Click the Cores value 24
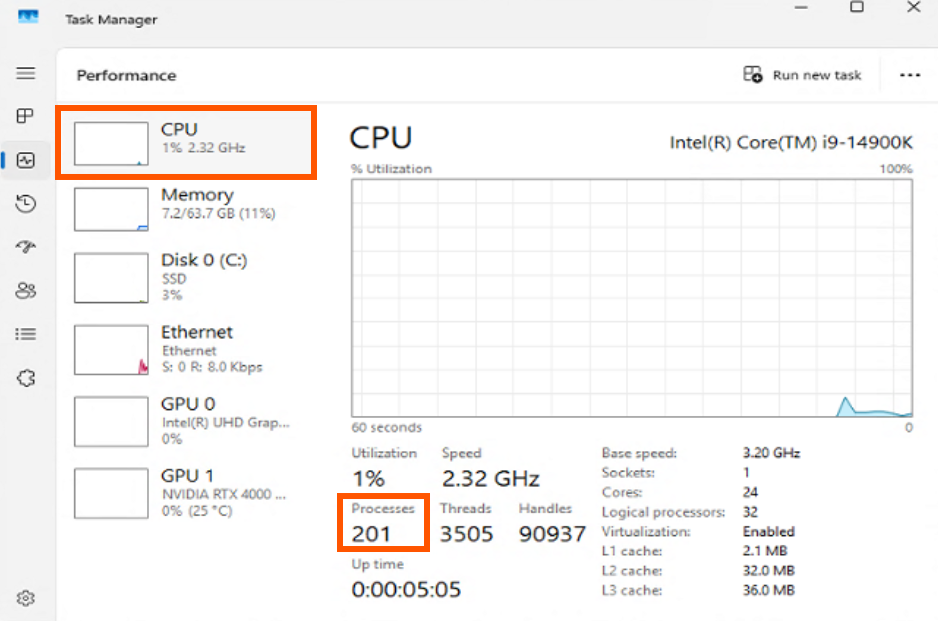Viewport: 938px width, 621px height. (750, 492)
